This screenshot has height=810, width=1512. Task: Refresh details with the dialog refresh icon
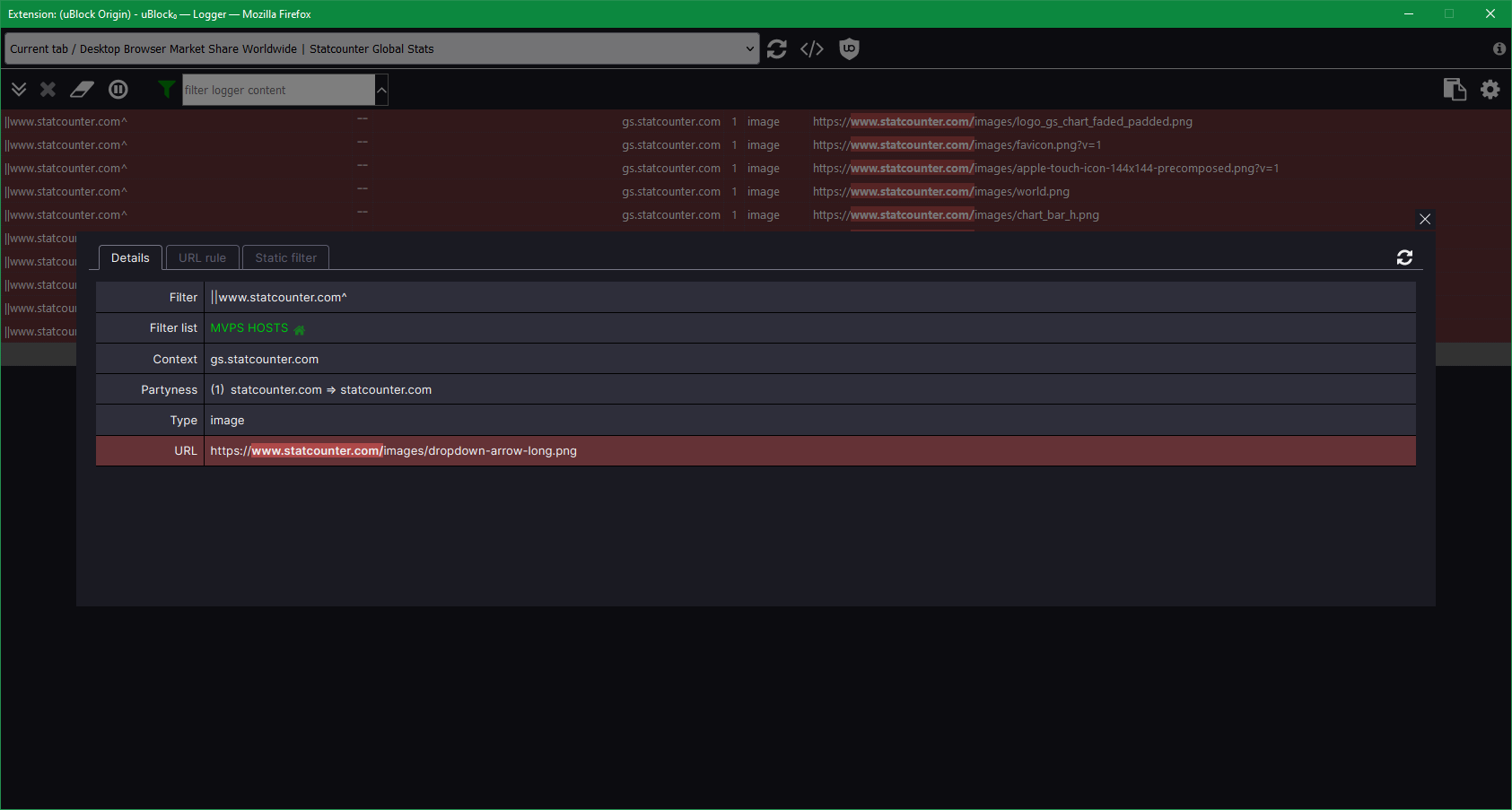[x=1404, y=257]
